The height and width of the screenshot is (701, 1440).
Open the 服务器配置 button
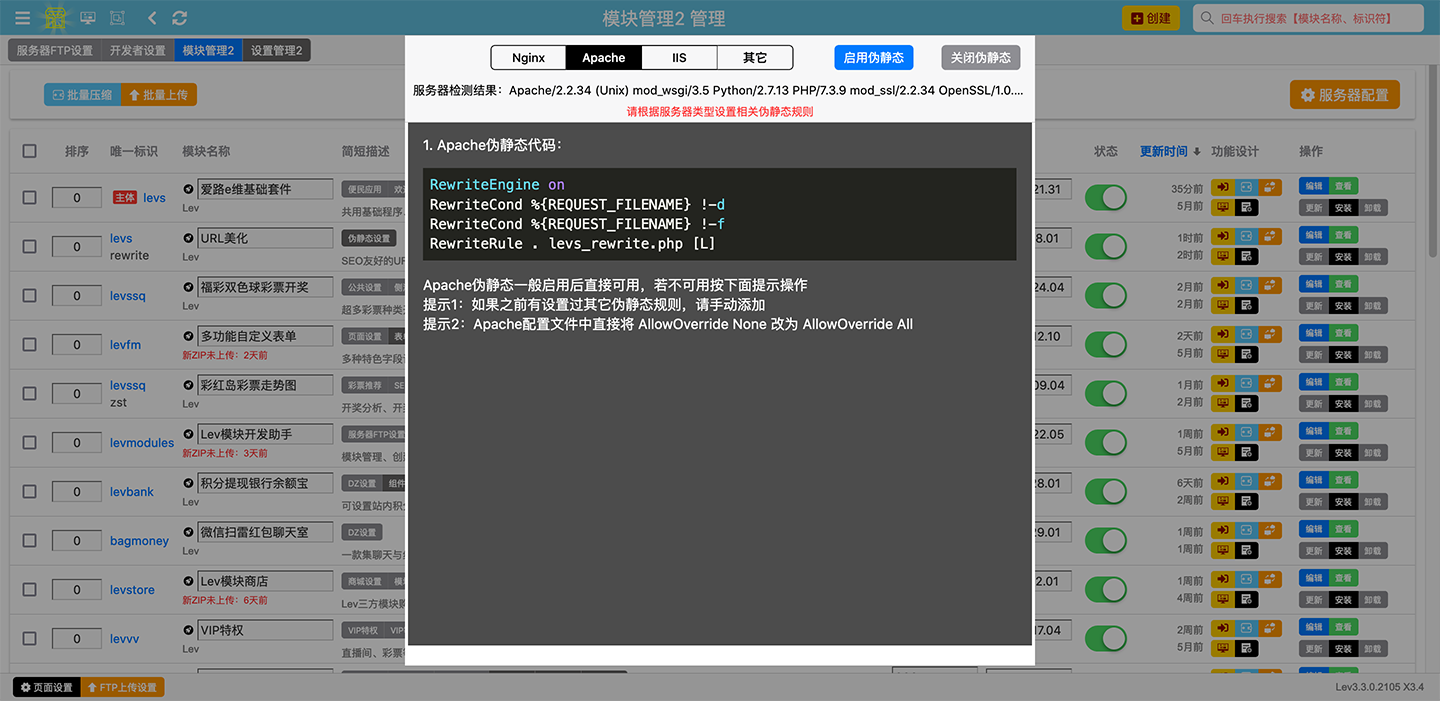[1344, 95]
